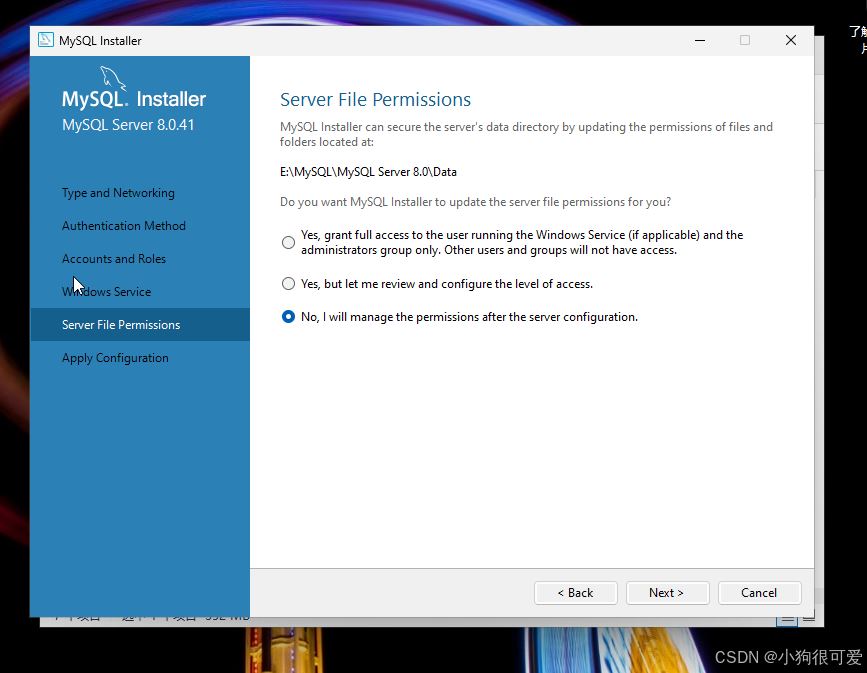Click the view toggle icon in background window

click(786, 620)
